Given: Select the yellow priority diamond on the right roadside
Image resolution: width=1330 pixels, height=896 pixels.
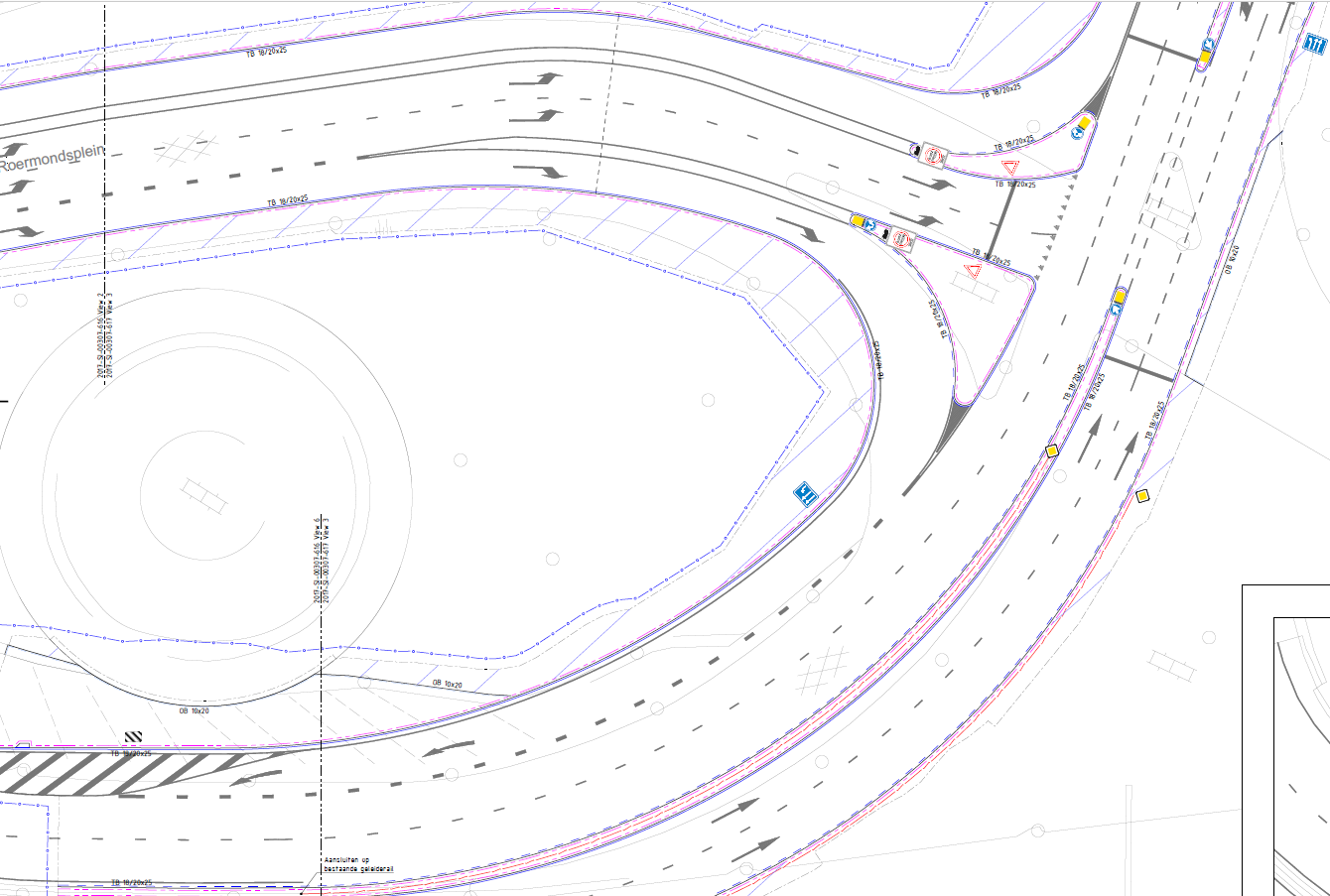Looking at the screenshot, I should point(1142,495).
